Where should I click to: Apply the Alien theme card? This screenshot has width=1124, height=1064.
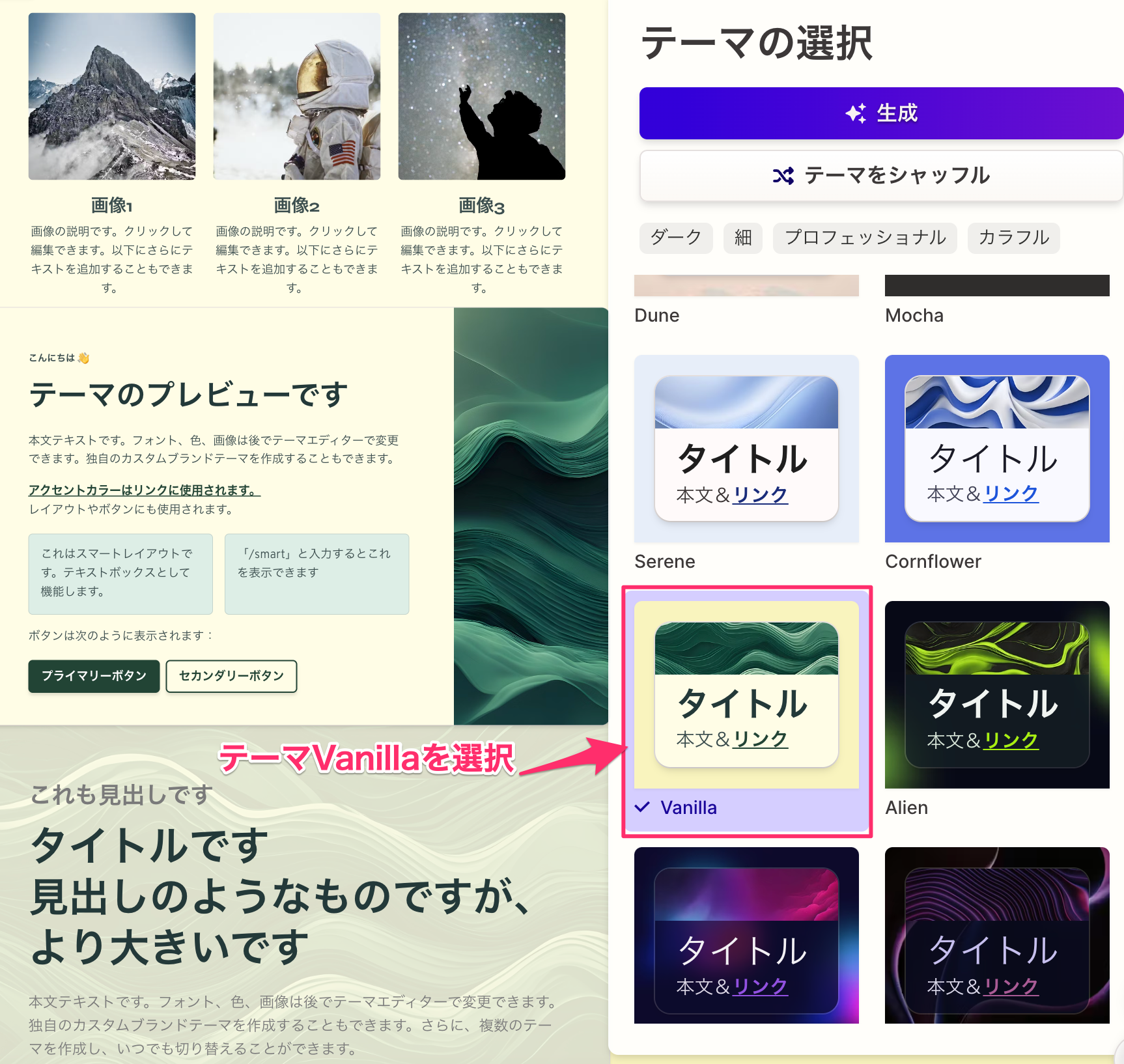[x=996, y=694]
